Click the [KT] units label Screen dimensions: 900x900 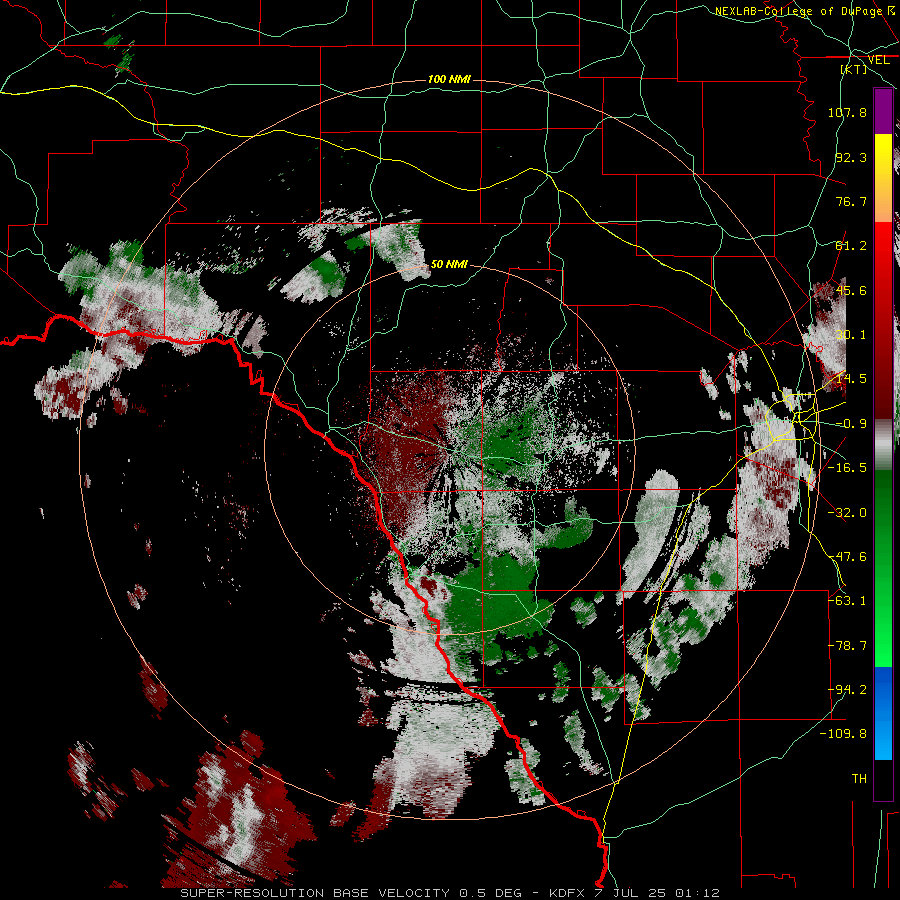(x=854, y=69)
